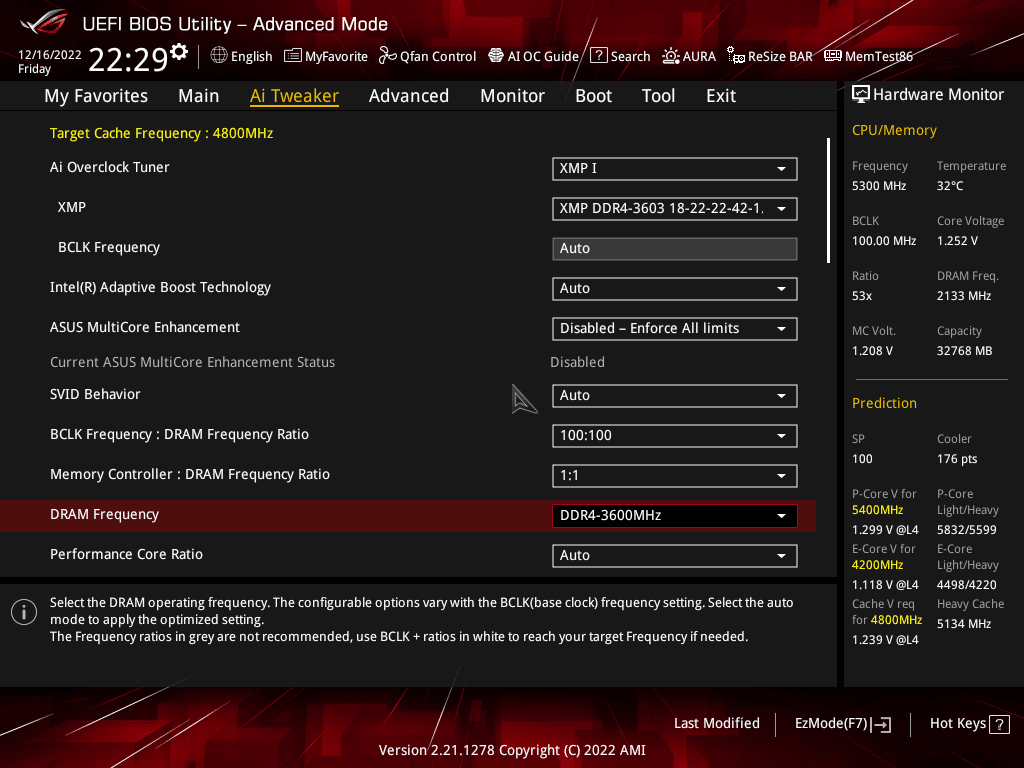Click the 32768 MB capacity value
Image resolution: width=1024 pixels, height=768 pixels.
coord(965,351)
